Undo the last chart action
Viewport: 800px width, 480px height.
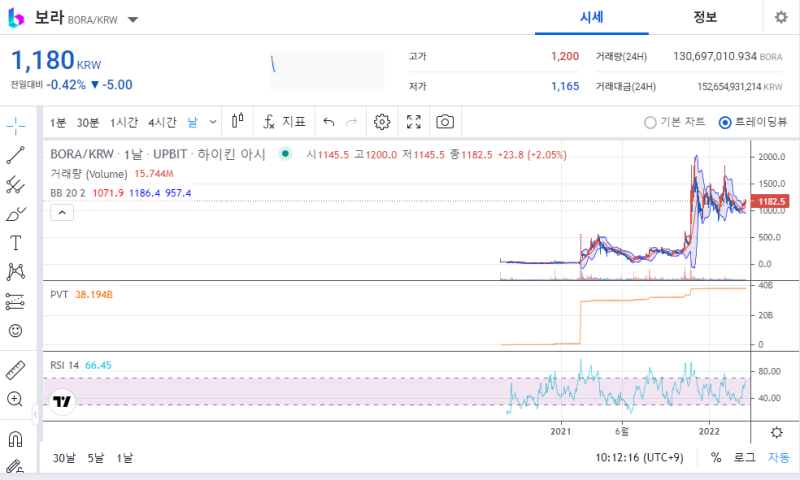[329, 122]
